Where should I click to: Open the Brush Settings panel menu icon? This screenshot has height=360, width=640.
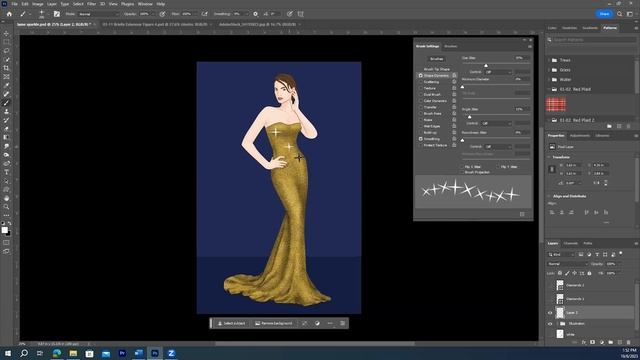point(529,47)
